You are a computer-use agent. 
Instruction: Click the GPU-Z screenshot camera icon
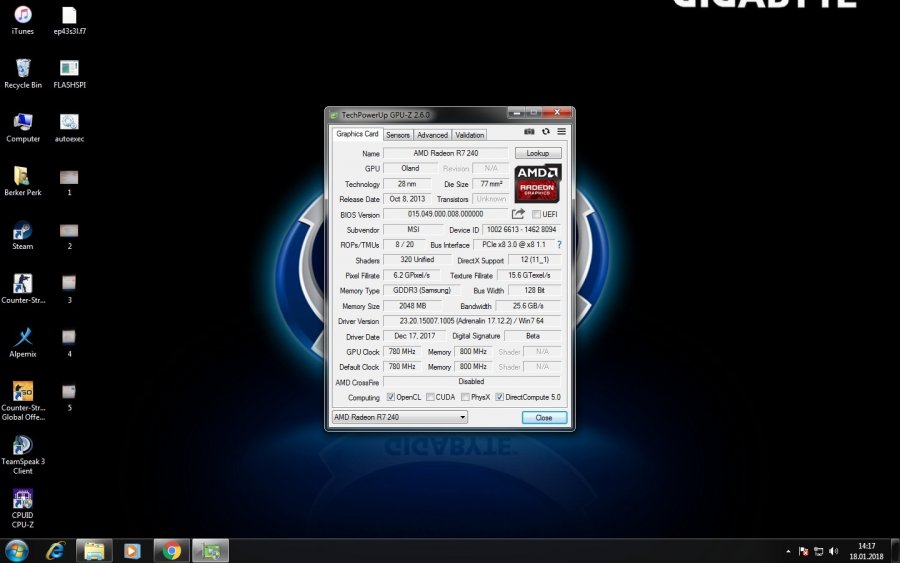[529, 131]
